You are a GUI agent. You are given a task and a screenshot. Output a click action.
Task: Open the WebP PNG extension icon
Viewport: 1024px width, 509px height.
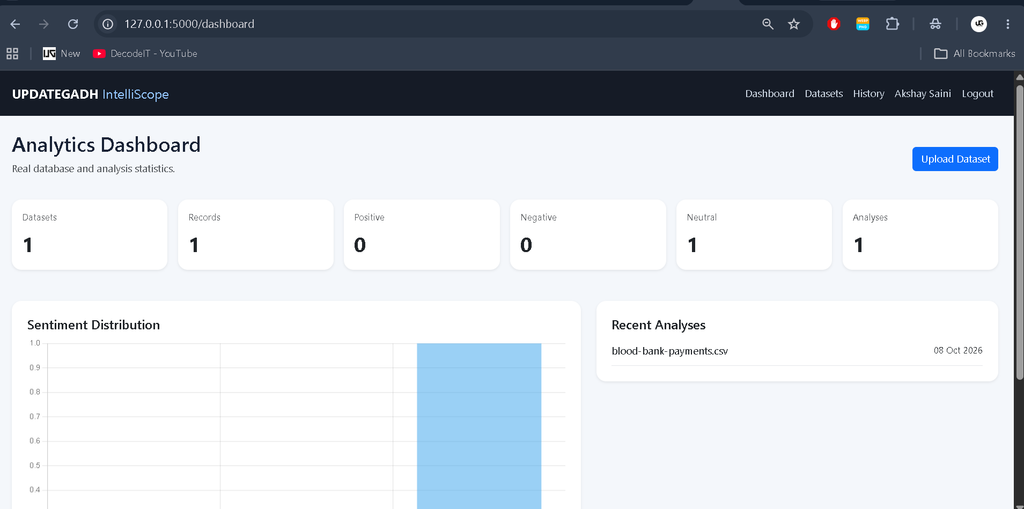(863, 24)
